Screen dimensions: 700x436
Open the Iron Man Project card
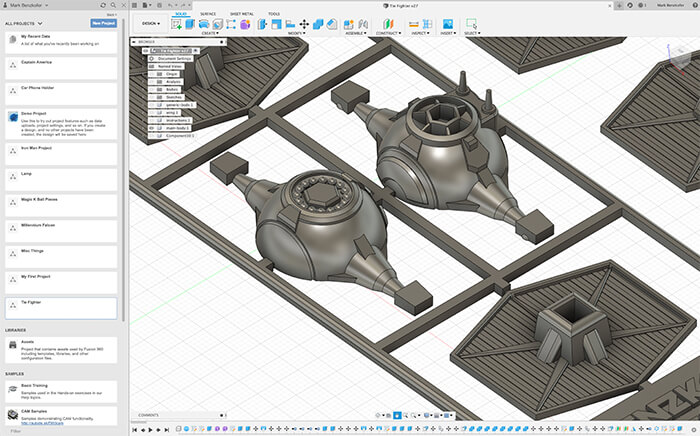[61, 154]
